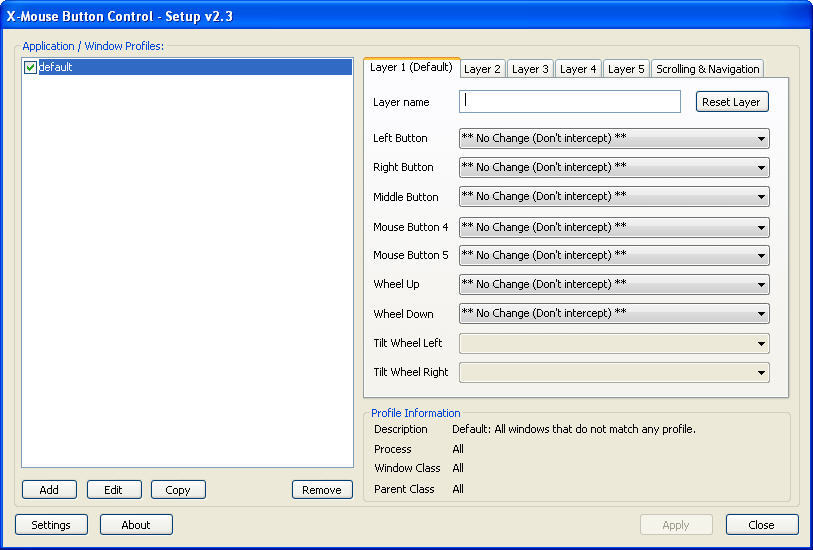
Task: Click the Reset Layer button
Action: [x=732, y=102]
